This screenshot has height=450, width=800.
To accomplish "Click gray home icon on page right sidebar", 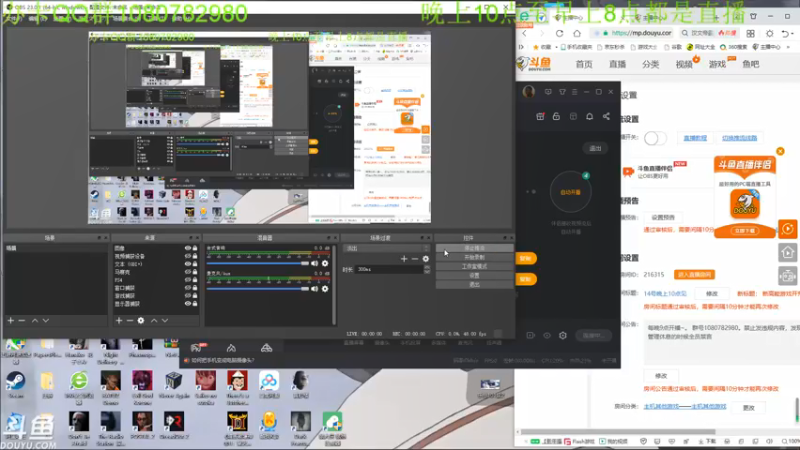I will (x=788, y=252).
